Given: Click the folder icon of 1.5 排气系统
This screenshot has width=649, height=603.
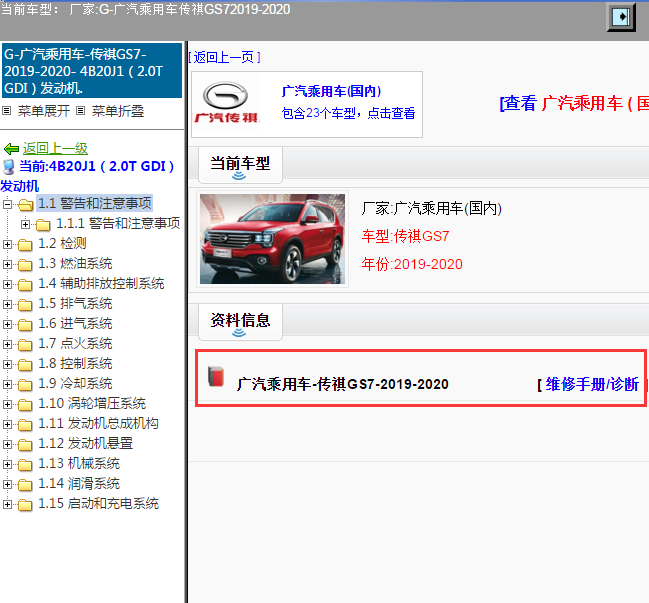Looking at the screenshot, I should coord(25,305).
